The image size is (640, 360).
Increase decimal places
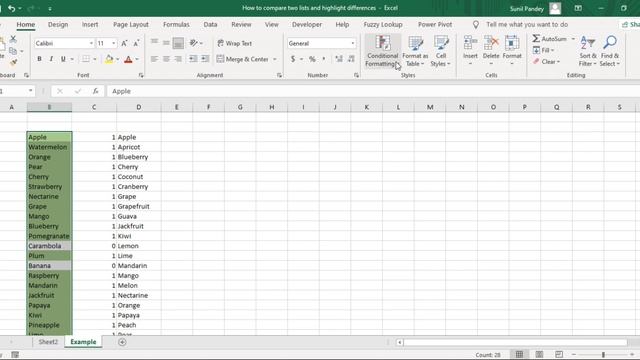339,59
